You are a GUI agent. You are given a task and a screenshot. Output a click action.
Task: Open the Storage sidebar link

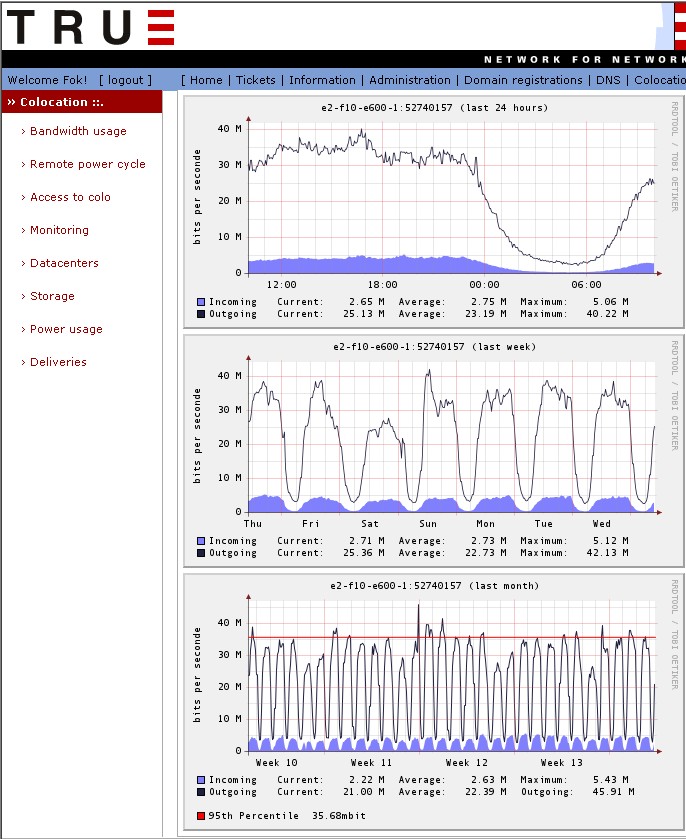(52, 296)
